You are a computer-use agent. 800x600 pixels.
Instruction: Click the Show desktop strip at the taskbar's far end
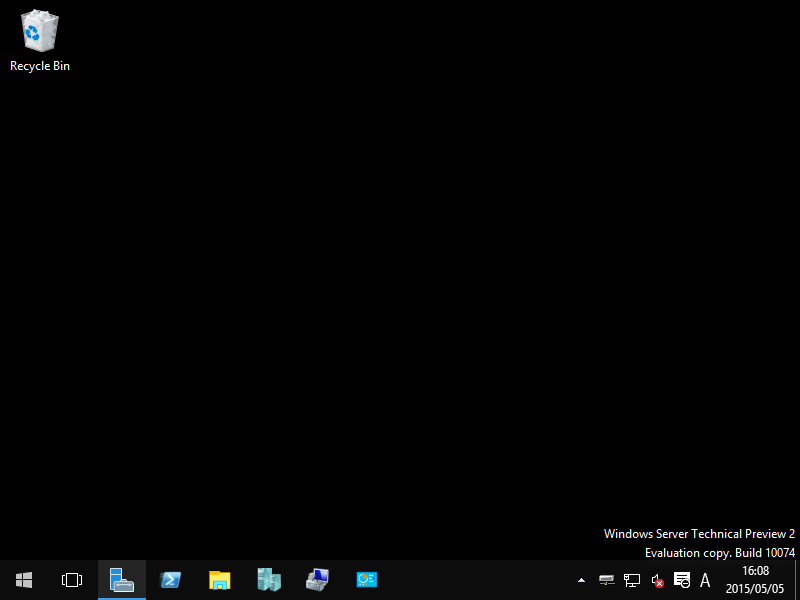(x=797, y=580)
